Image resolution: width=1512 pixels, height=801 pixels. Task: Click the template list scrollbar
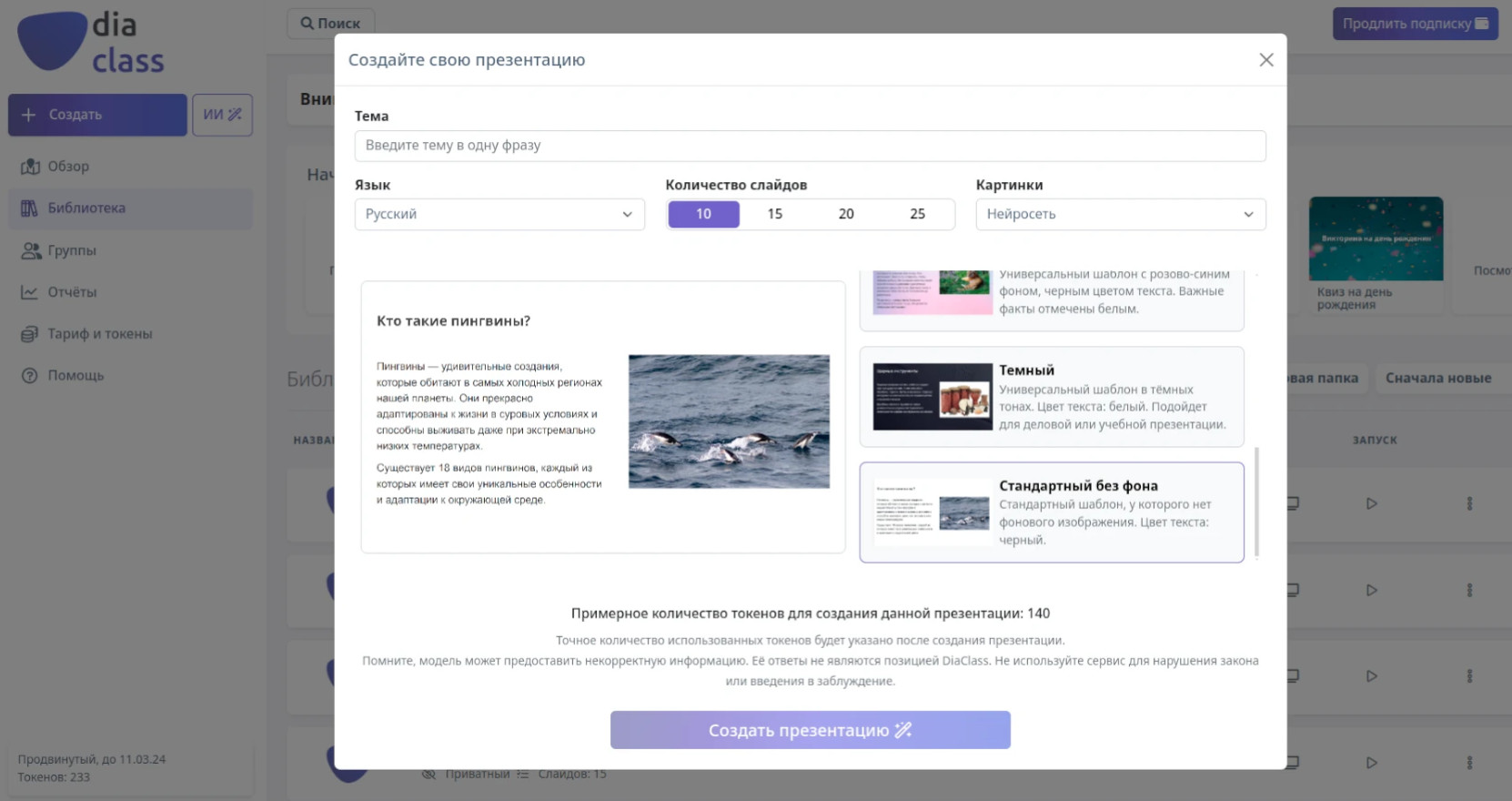1256,502
